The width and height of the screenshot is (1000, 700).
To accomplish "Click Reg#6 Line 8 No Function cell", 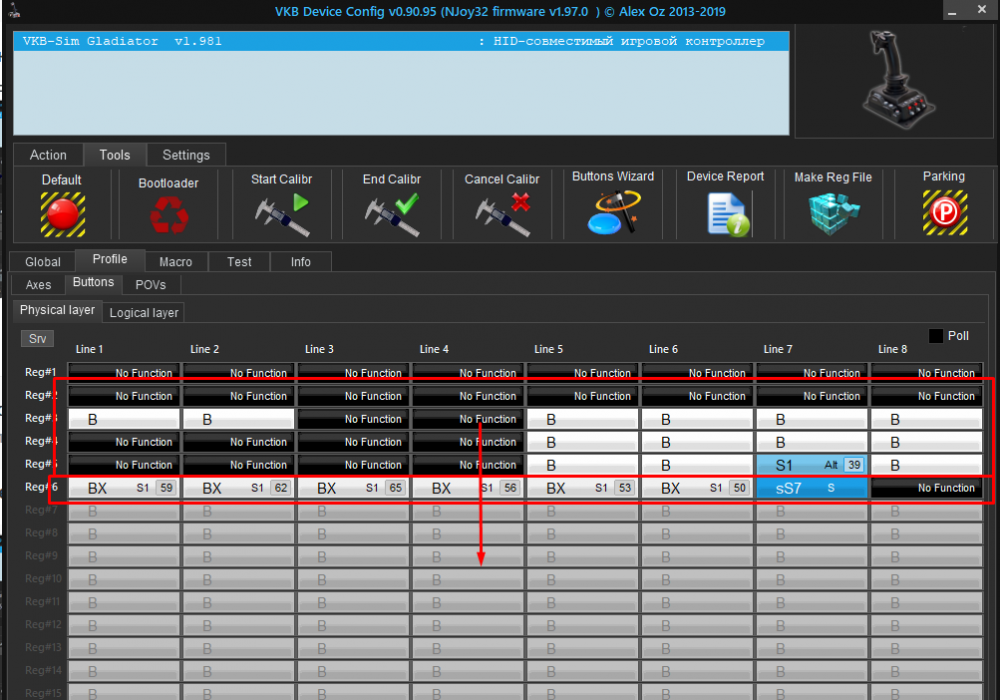I will 927,488.
